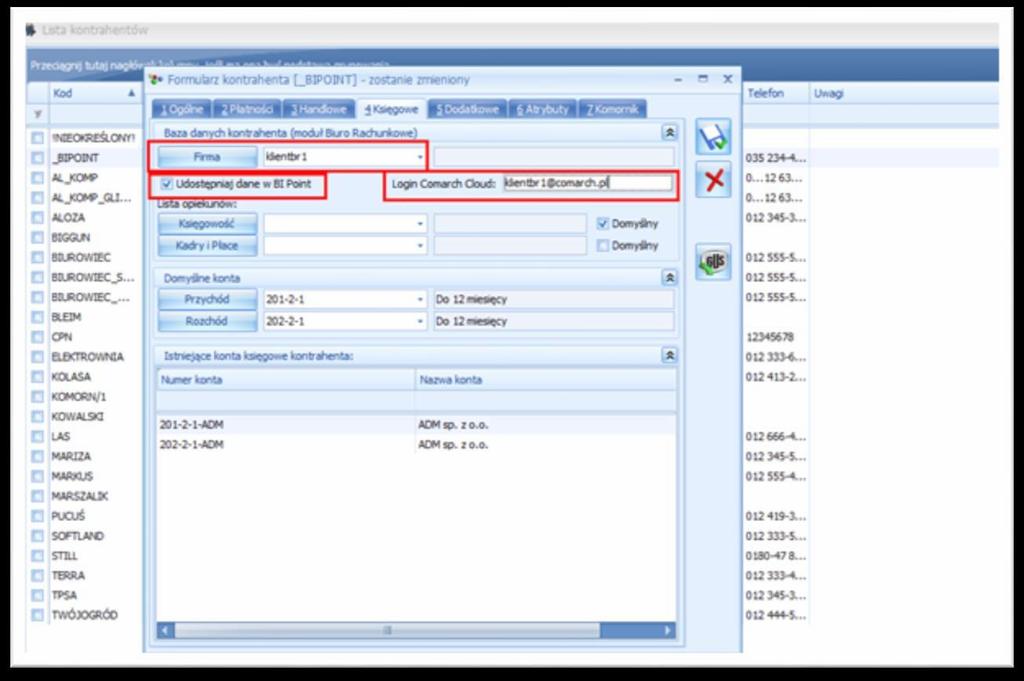Open Rozchód account dropdown 202-2-1
This screenshot has height=681, width=1024.
click(420, 321)
